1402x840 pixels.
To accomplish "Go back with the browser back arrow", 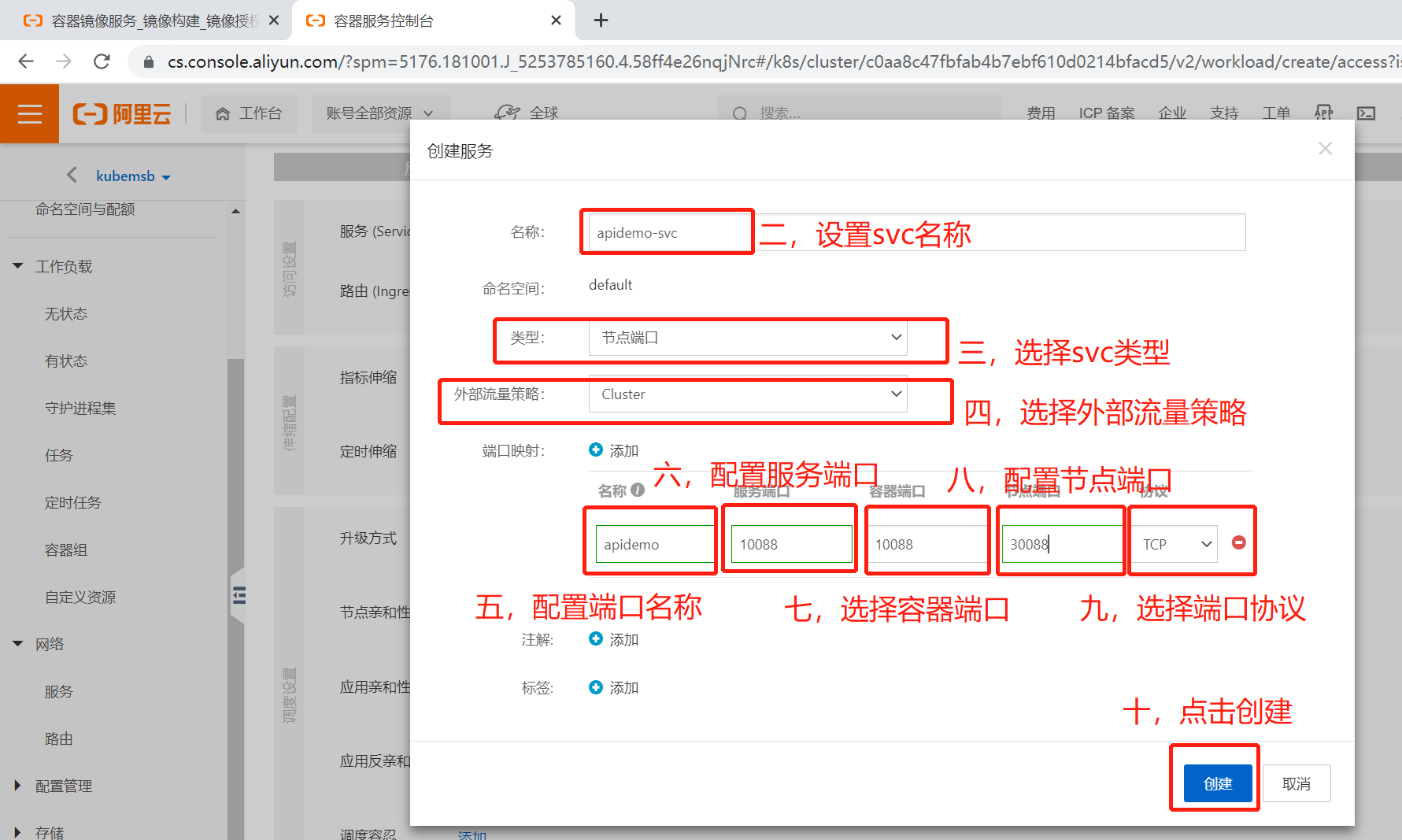I will (26, 61).
